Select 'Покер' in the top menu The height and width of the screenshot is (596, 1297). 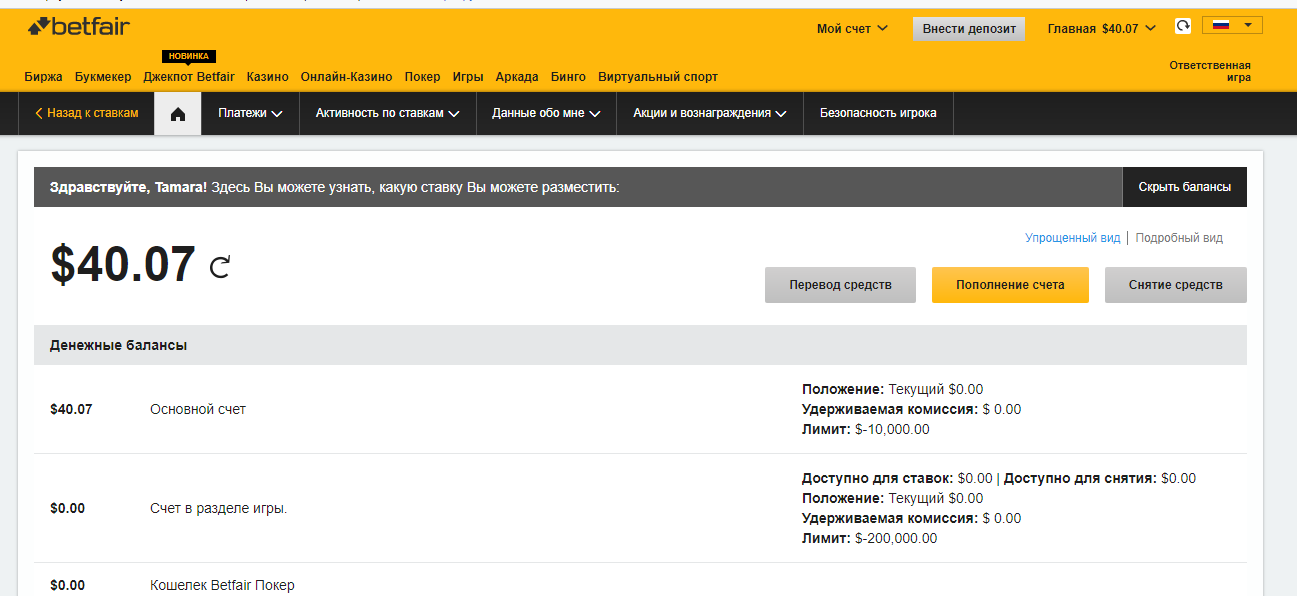point(423,76)
